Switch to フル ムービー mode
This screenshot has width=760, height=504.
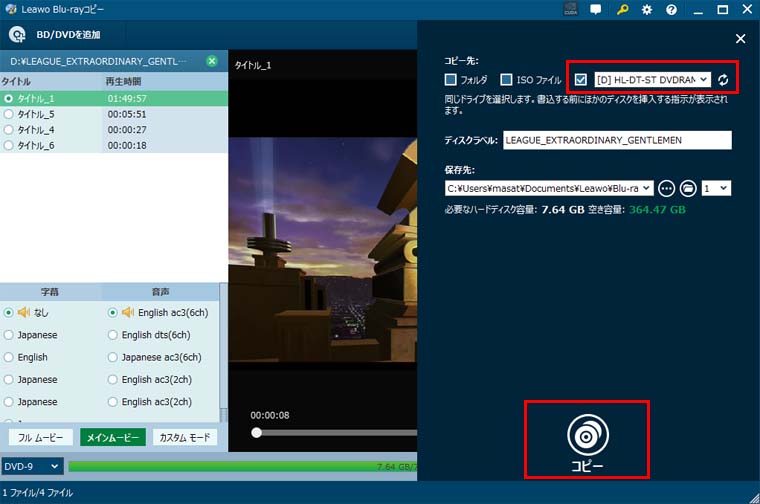(40, 438)
